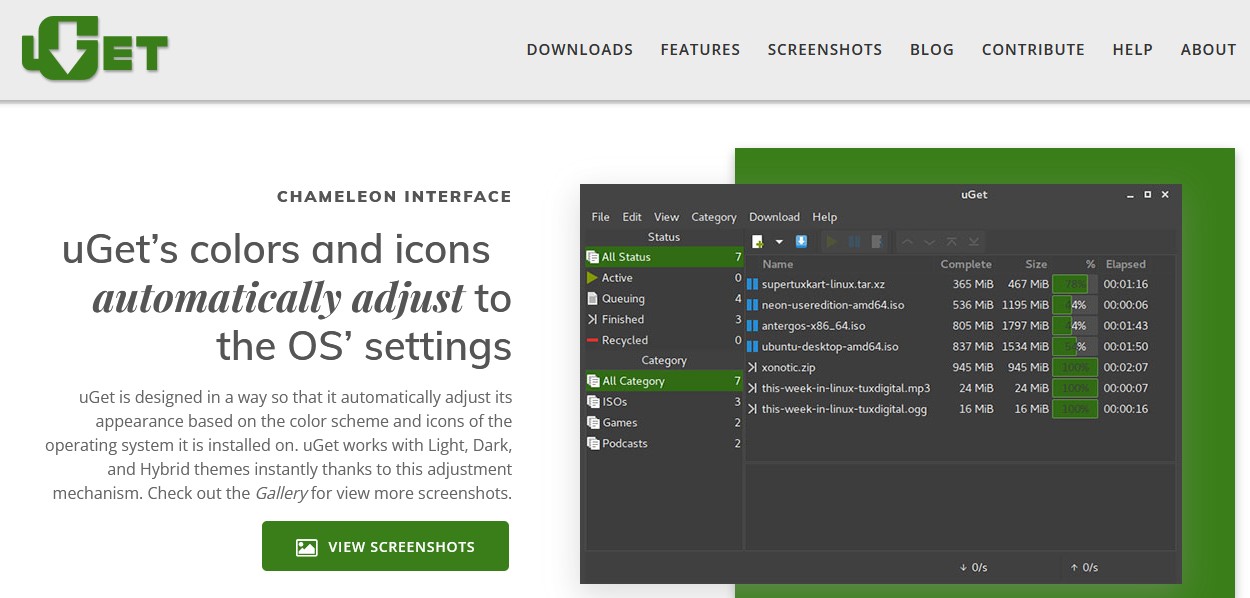The width and height of the screenshot is (1250, 598).
Task: Select the Finished status row
Action: pos(664,320)
